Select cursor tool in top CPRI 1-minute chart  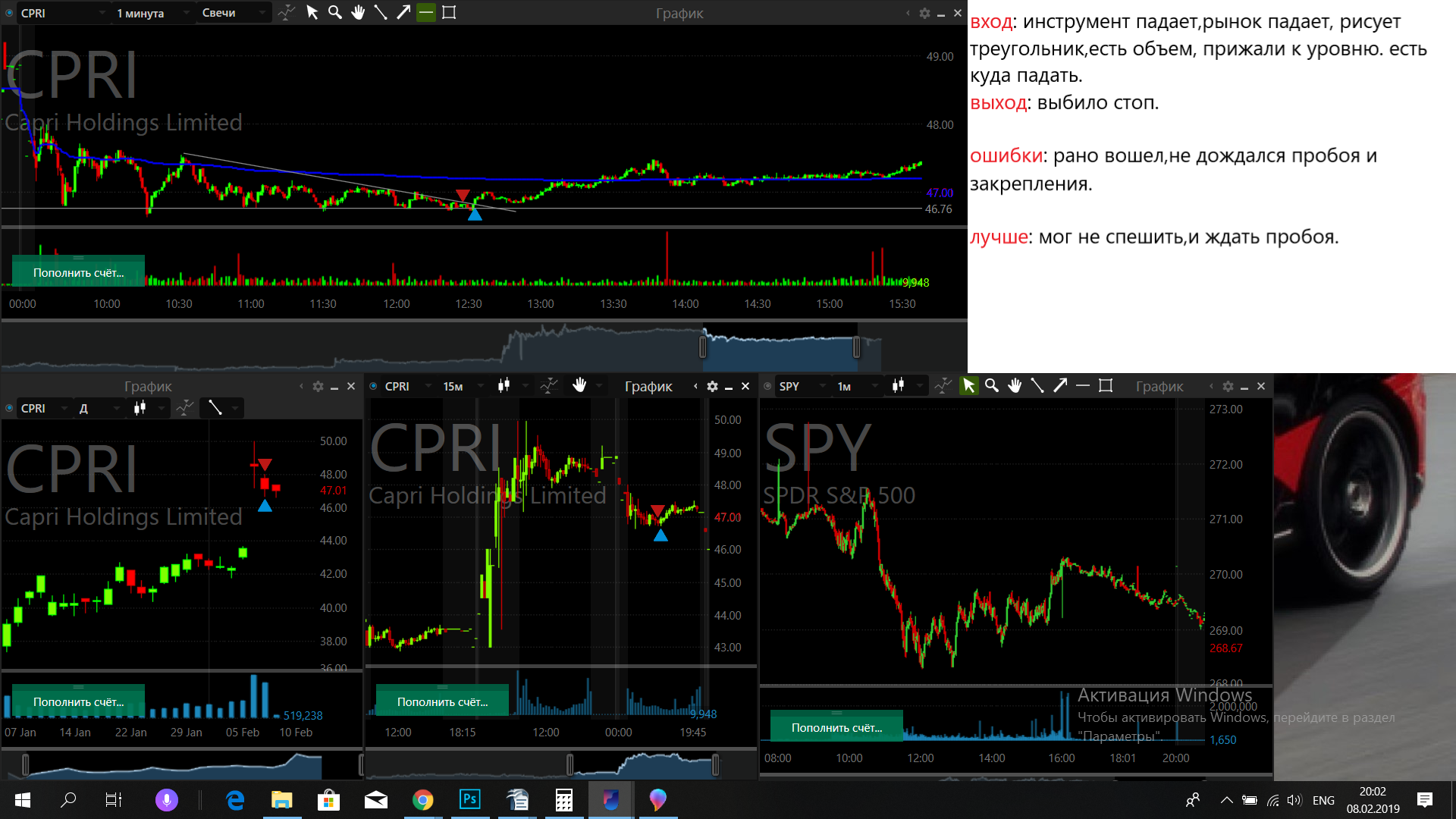312,13
